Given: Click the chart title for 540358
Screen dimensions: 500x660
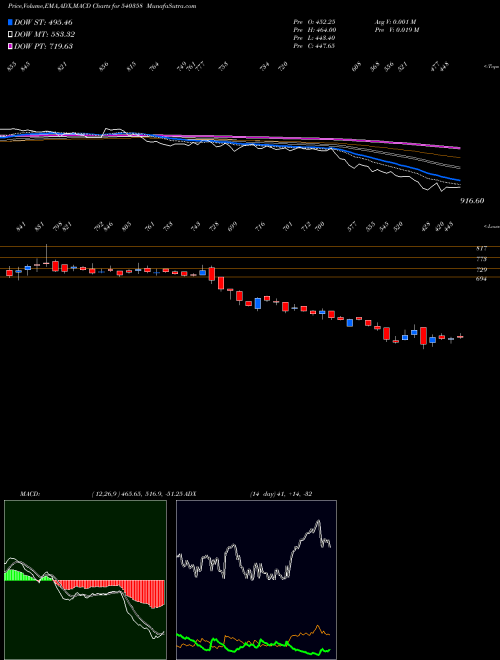Looking at the screenshot, I should pyautogui.click(x=102, y=6).
